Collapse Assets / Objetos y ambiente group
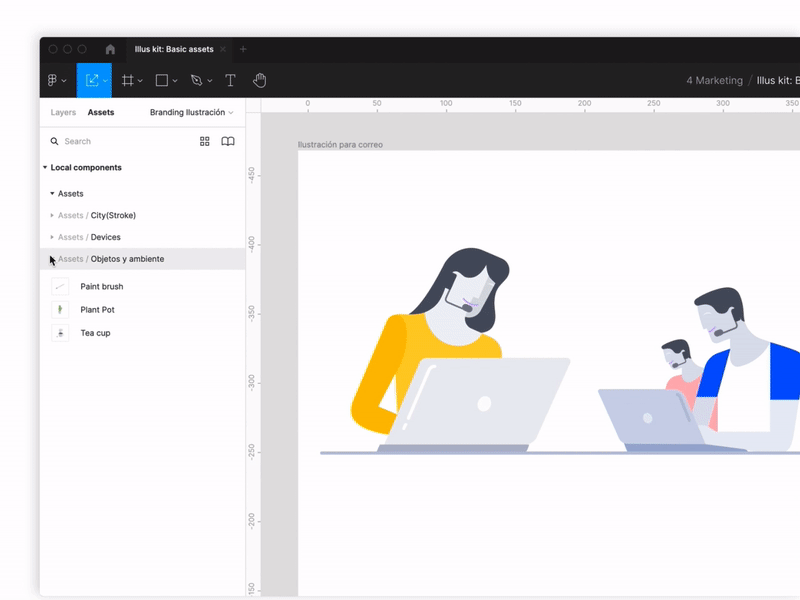Screen dimensions: 800x600 point(52,259)
